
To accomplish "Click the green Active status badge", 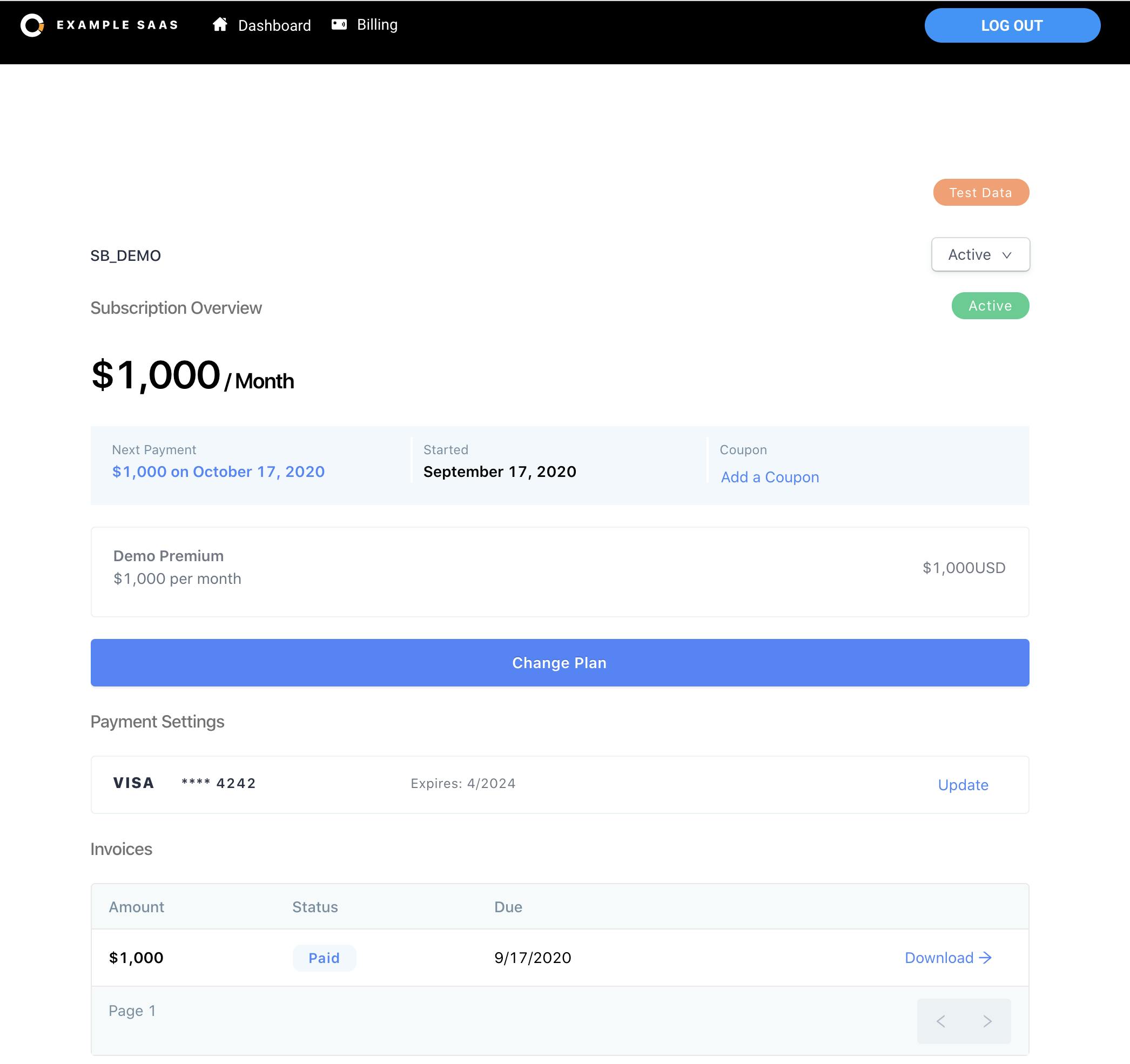I will click(990, 306).
